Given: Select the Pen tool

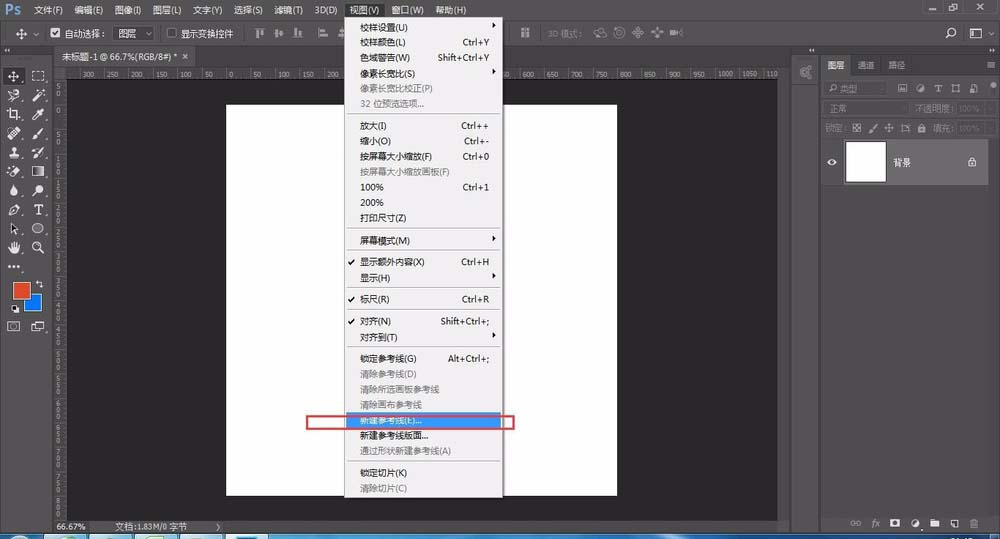Looking at the screenshot, I should pos(15,210).
